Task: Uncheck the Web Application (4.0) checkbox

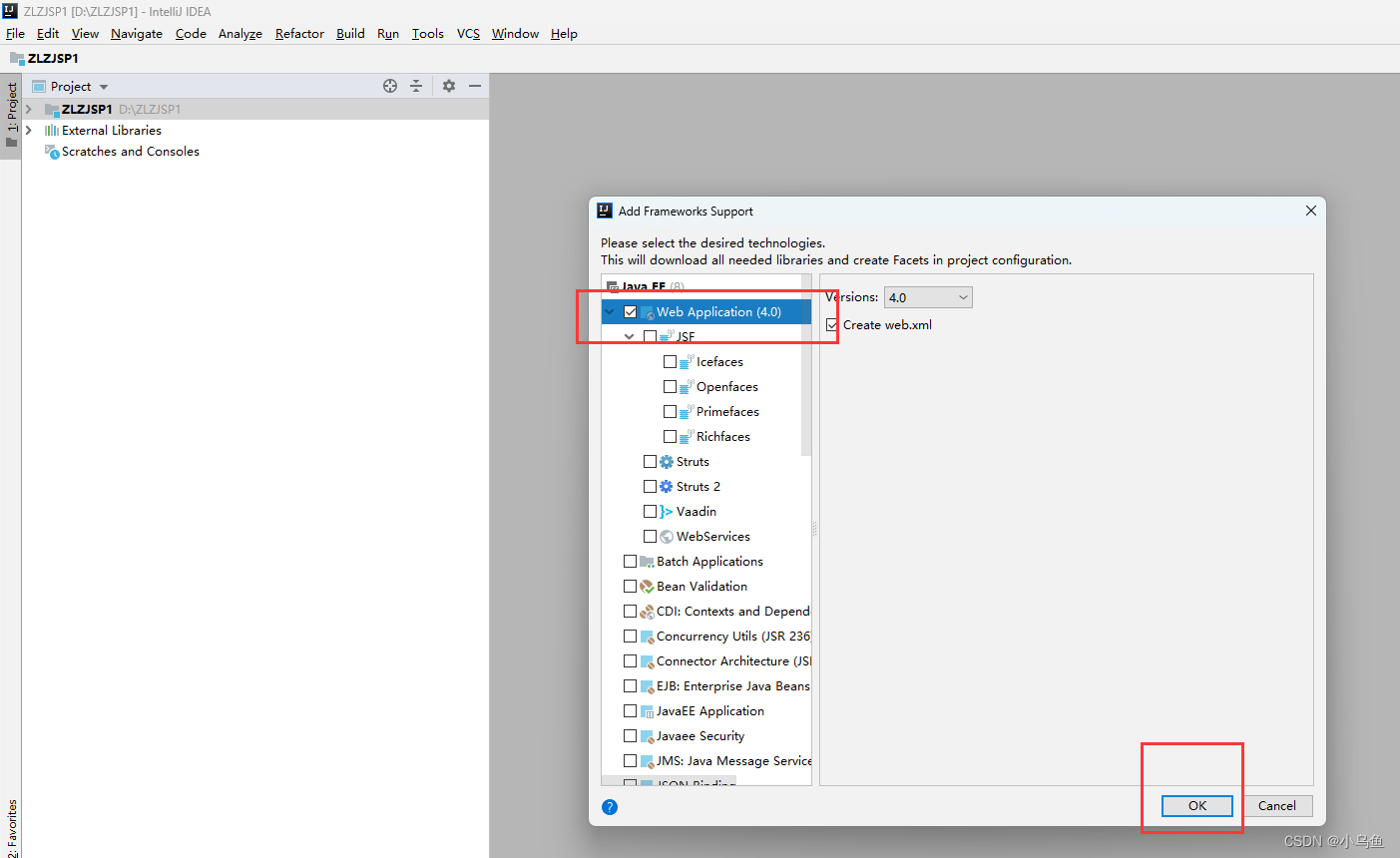Action: coord(630,312)
